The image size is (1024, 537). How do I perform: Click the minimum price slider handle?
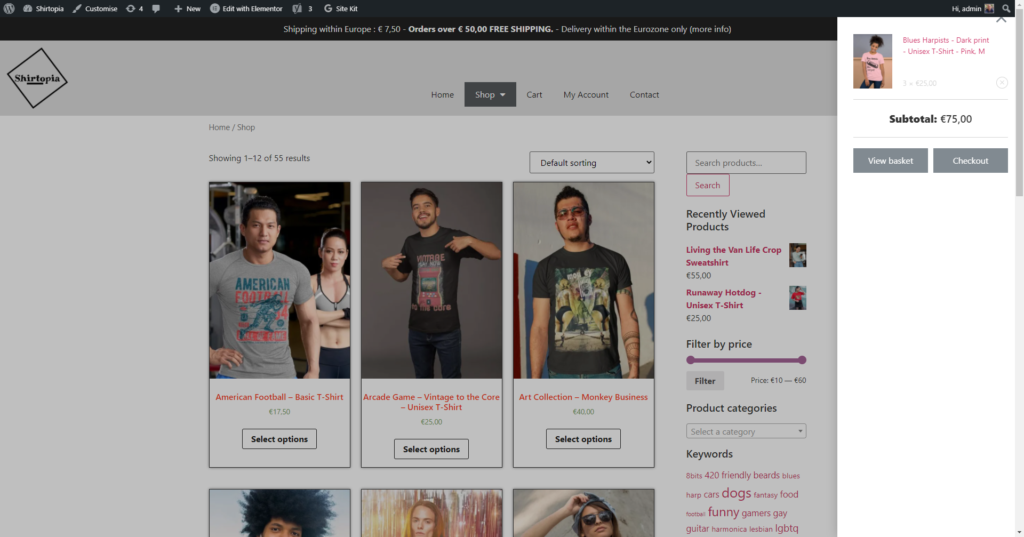point(690,360)
